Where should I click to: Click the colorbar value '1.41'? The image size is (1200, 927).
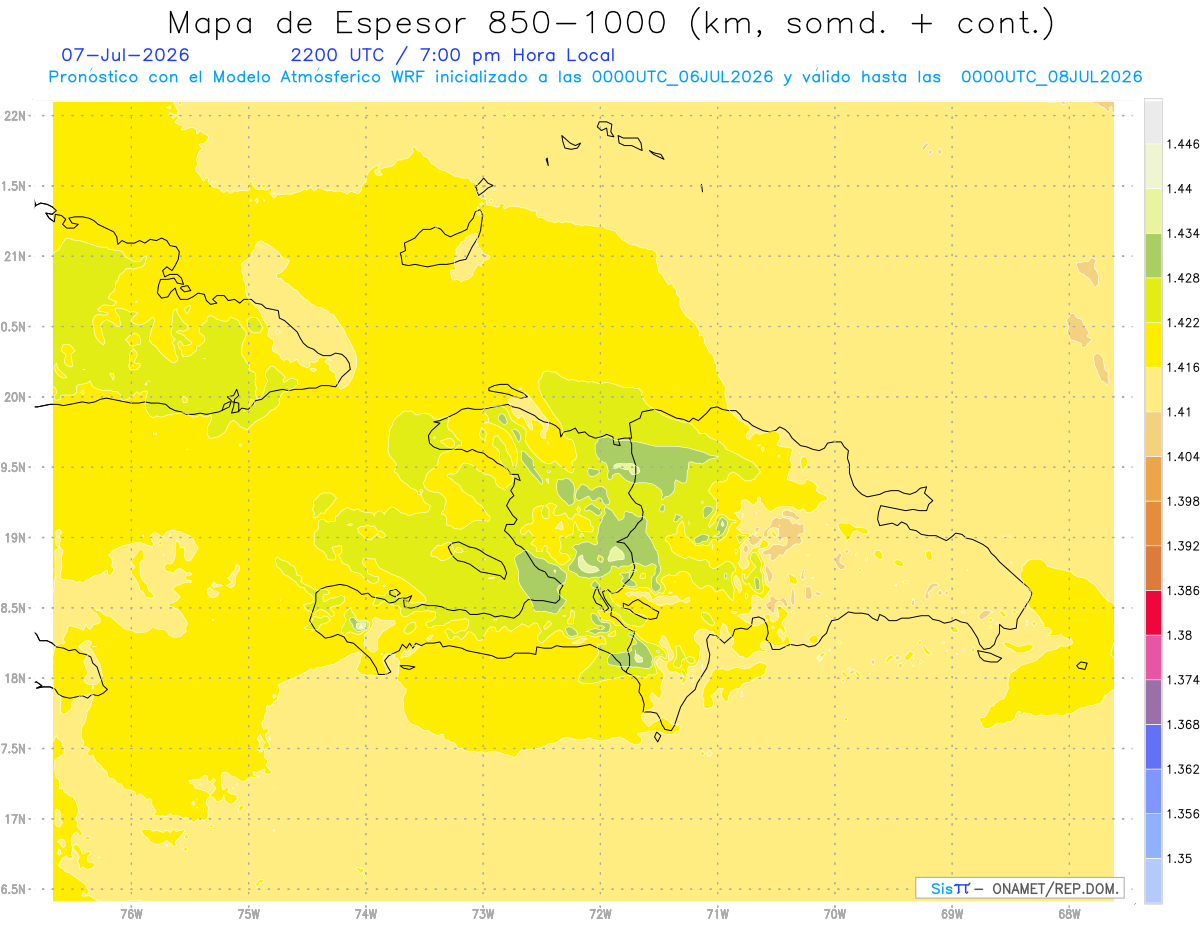pos(1179,412)
